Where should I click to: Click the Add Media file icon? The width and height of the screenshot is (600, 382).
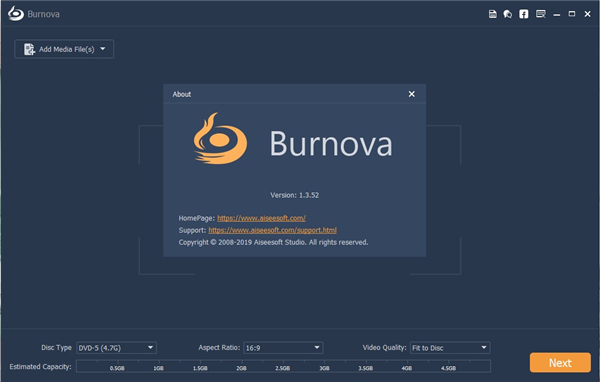click(x=29, y=49)
